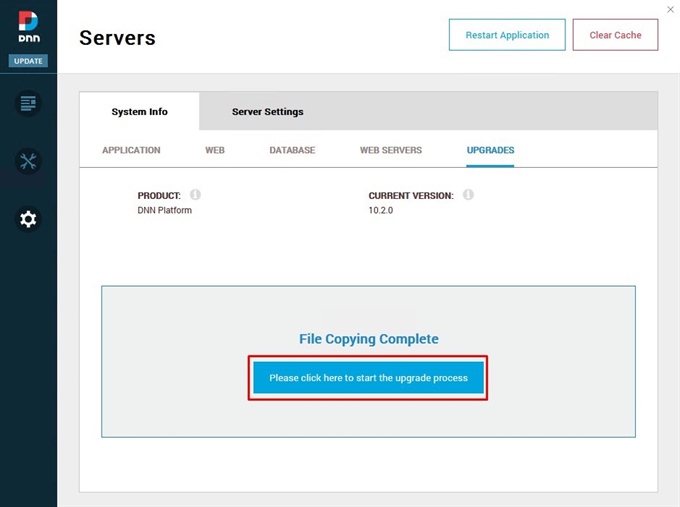Click the info icon beside Current Version
The height and width of the screenshot is (507, 680).
tap(468, 195)
